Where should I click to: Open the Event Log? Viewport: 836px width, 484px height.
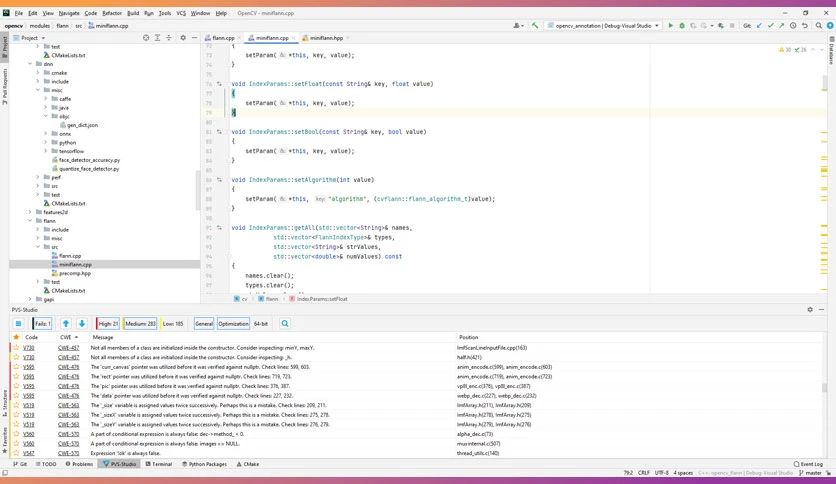pos(808,464)
